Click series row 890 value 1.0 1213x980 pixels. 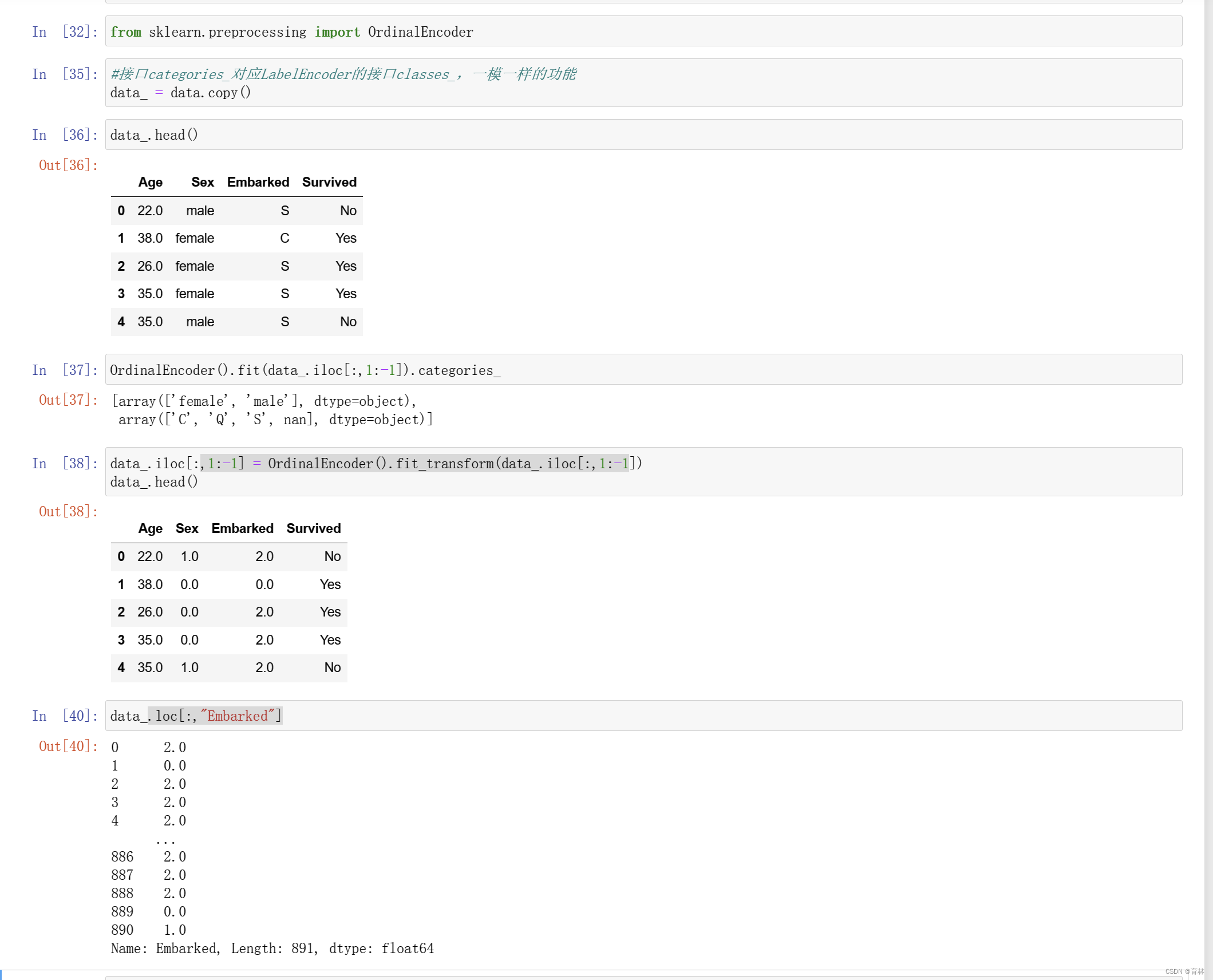click(x=175, y=930)
